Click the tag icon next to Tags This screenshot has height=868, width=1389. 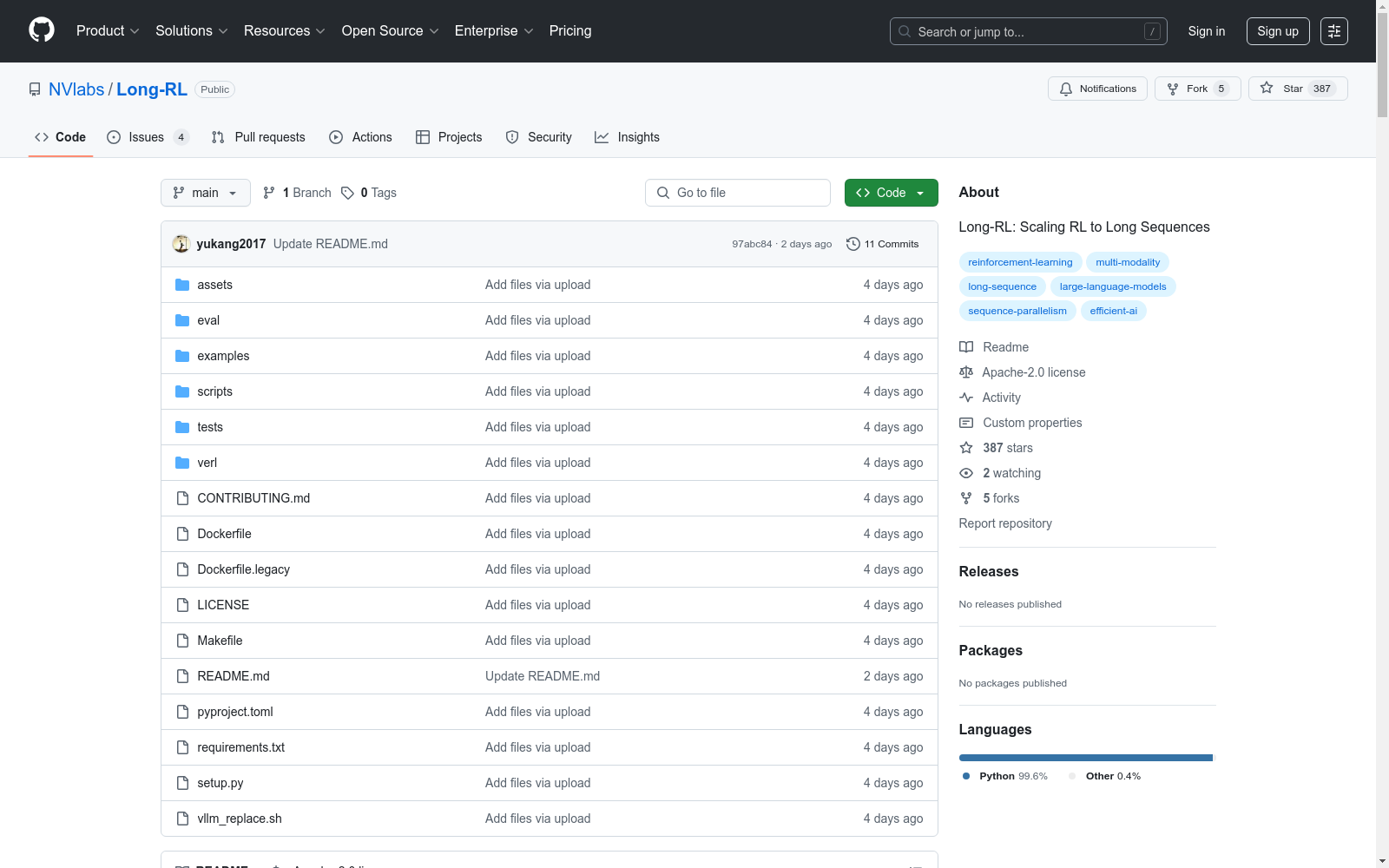(347, 193)
